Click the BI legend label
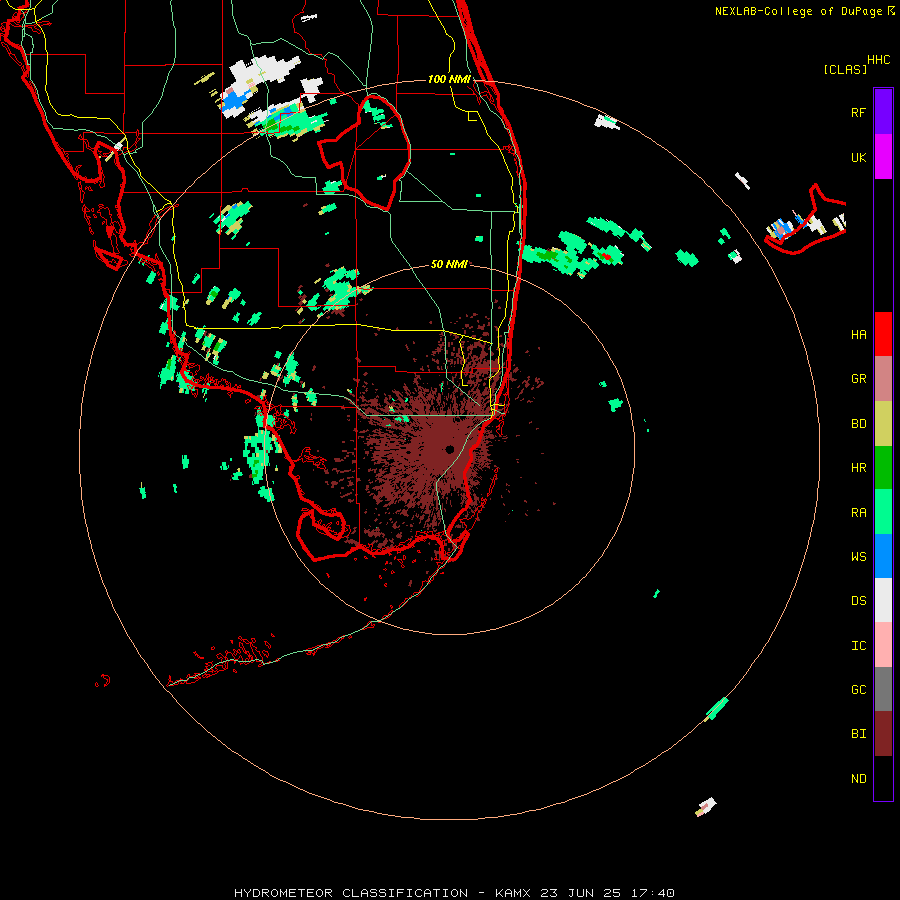The image size is (900, 900). pyautogui.click(x=858, y=734)
